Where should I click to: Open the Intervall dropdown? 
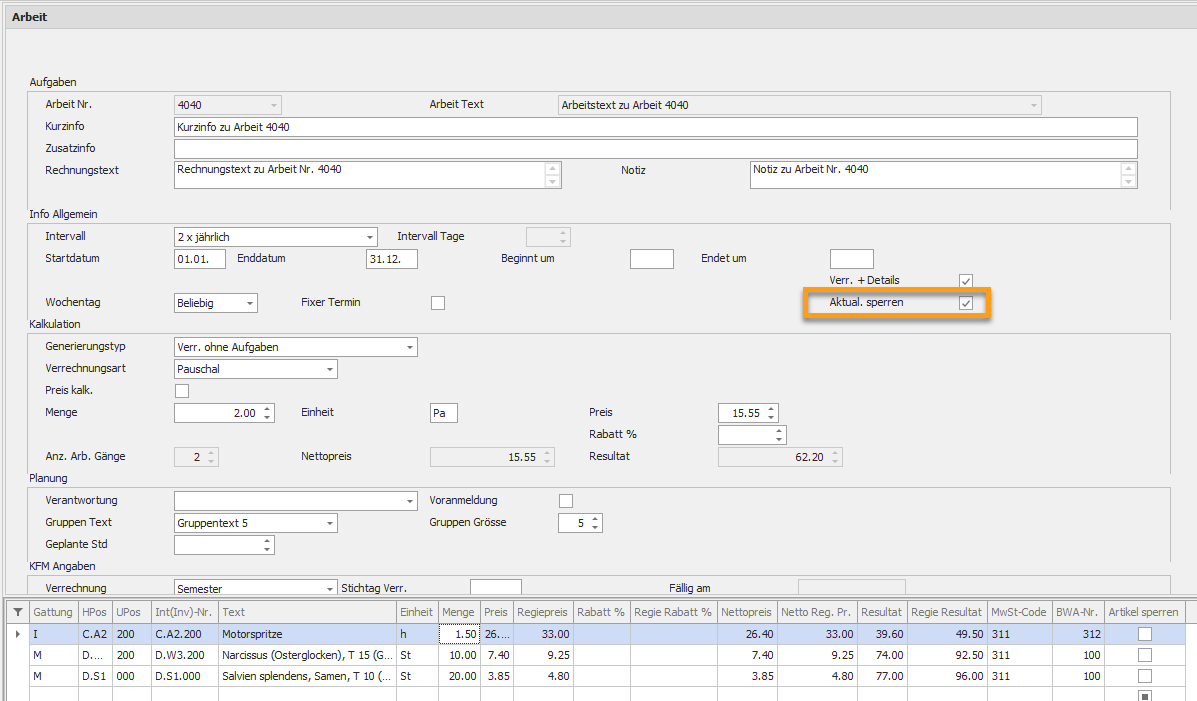click(x=369, y=237)
